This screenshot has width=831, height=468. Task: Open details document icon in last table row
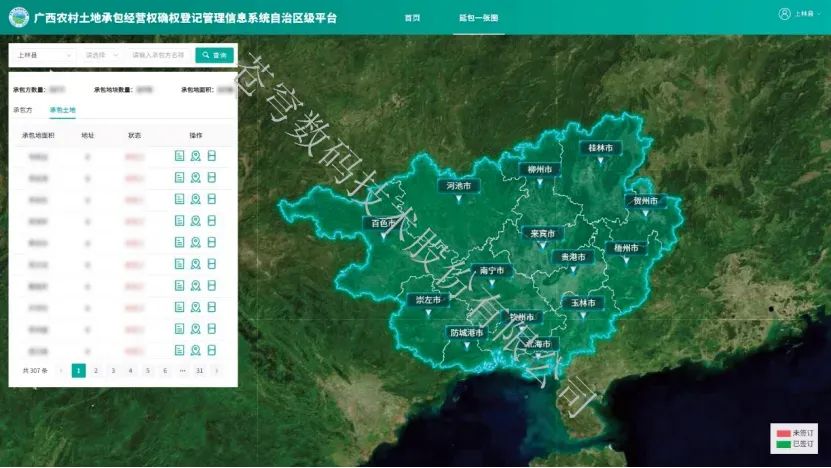pyautogui.click(x=180, y=350)
